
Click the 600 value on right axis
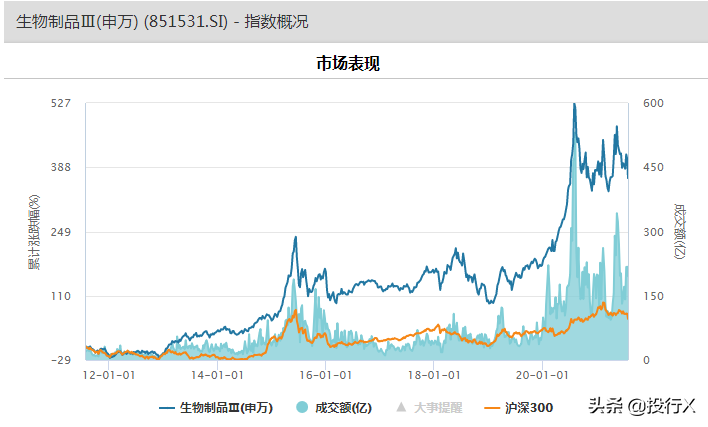653,104
